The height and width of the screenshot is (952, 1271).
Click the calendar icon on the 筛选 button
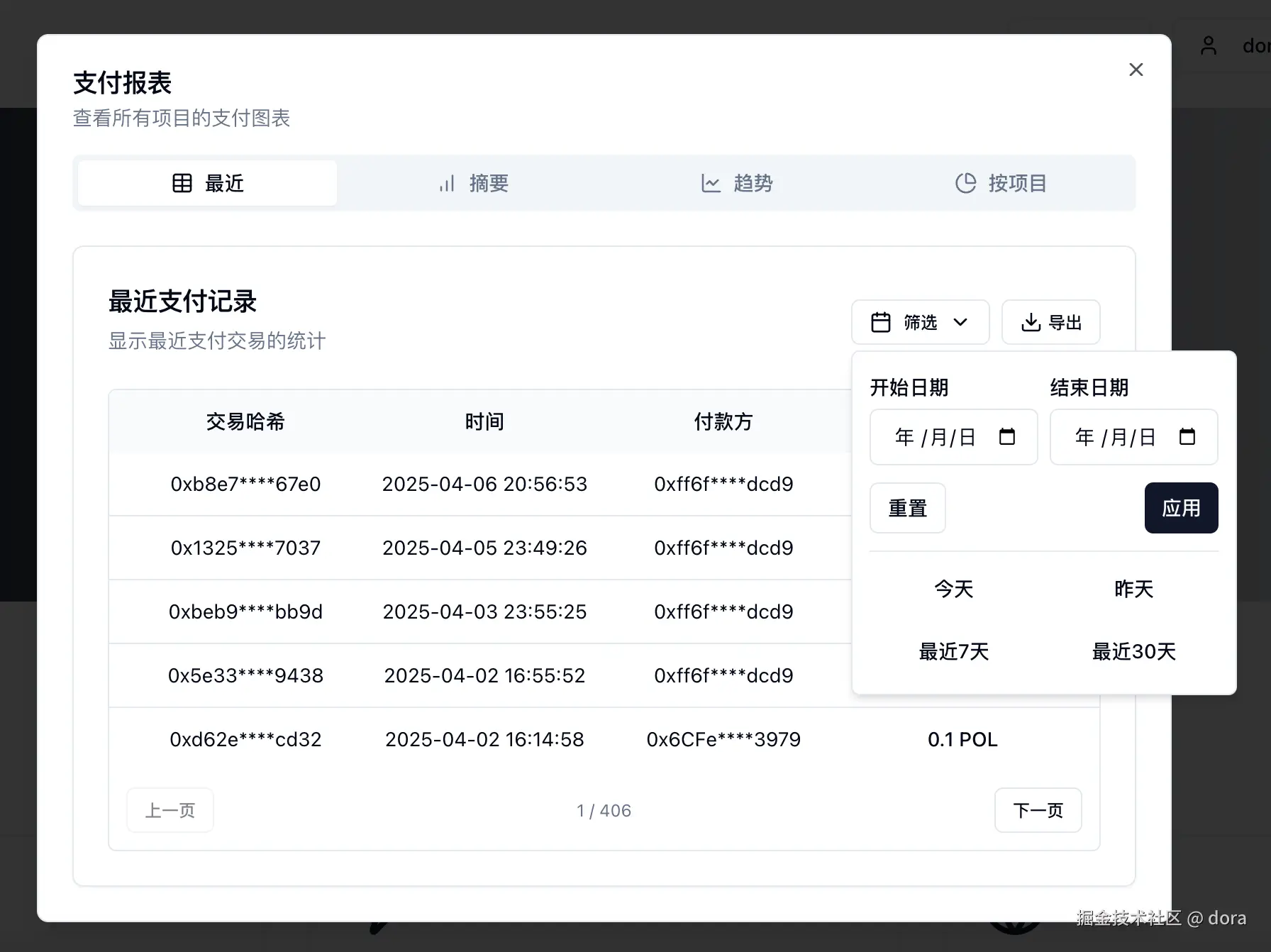(x=882, y=321)
